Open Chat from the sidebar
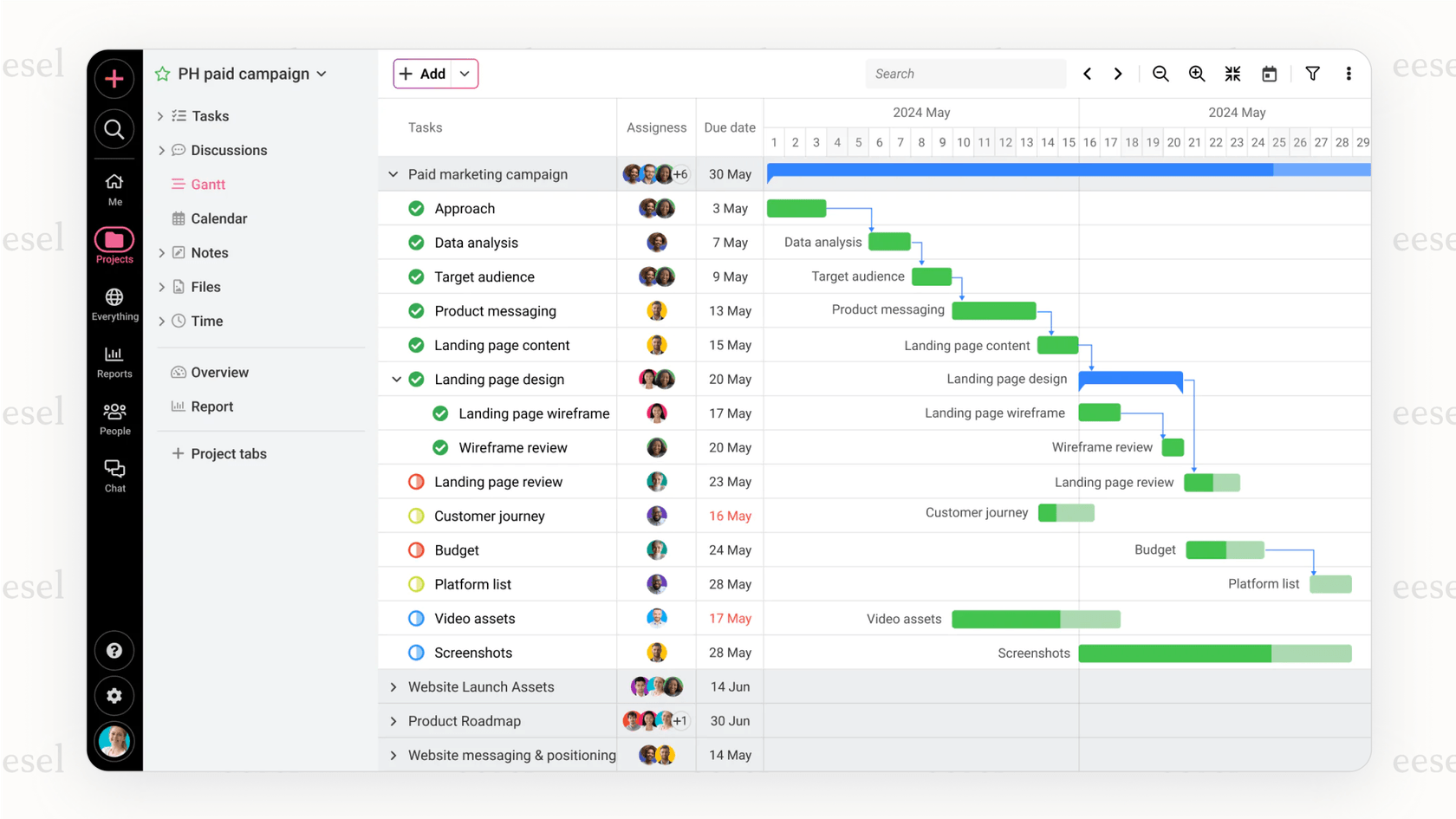 [114, 472]
